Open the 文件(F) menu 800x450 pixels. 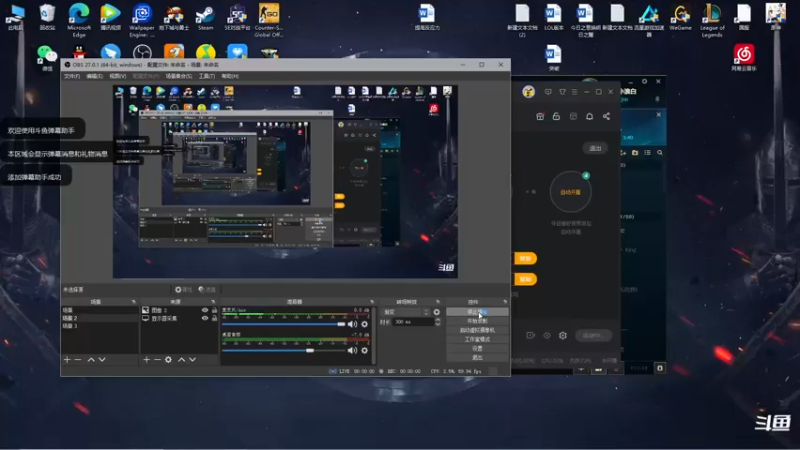72,76
